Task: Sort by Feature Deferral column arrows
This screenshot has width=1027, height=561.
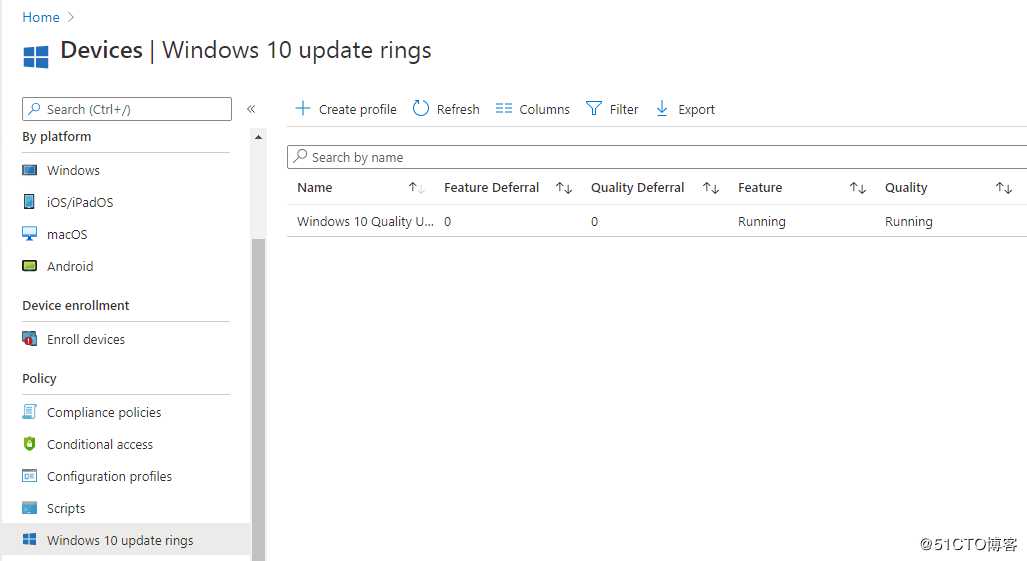Action: click(x=564, y=188)
